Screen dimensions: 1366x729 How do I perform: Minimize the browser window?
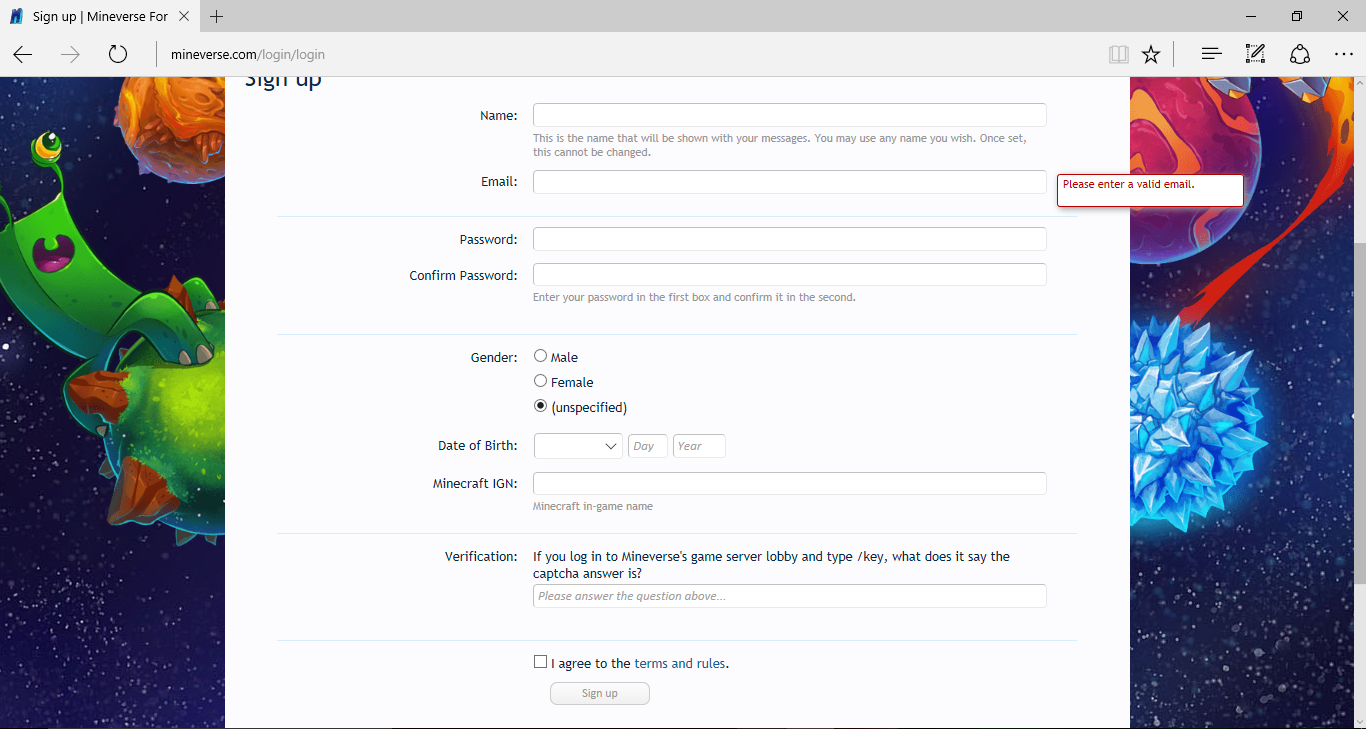(1251, 17)
